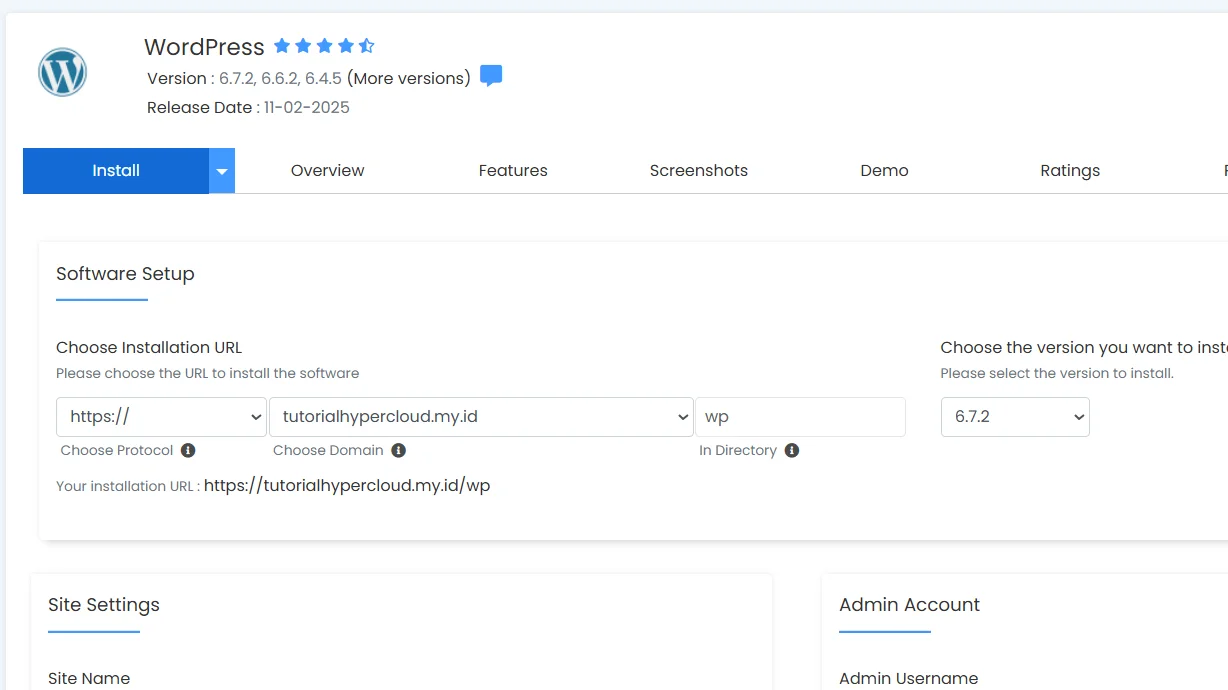
Task: Open the Ratings tab
Action: point(1070,171)
